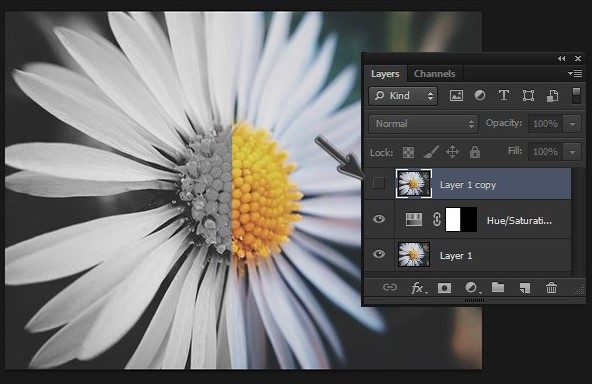Open the Layers panel flyout menu

575,74
